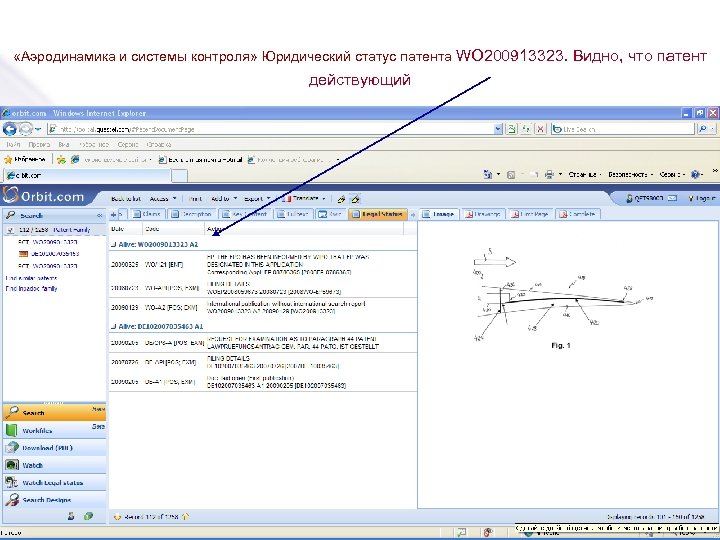Open the Безопасность (Safety) dropdown menu

pyautogui.click(x=630, y=174)
